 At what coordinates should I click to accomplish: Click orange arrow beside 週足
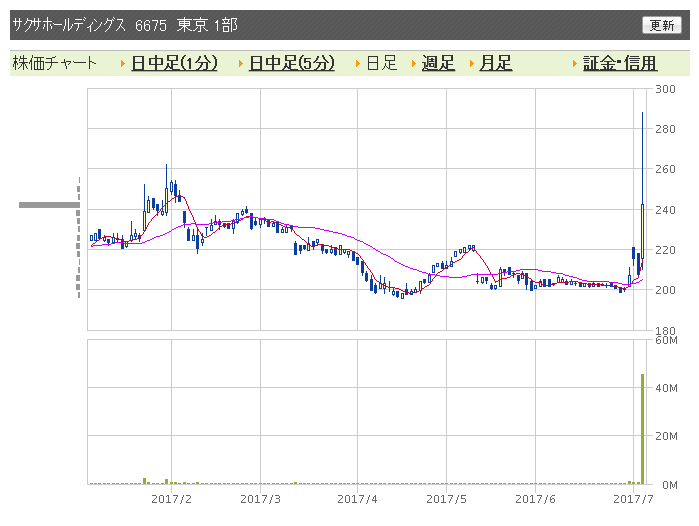[414, 64]
